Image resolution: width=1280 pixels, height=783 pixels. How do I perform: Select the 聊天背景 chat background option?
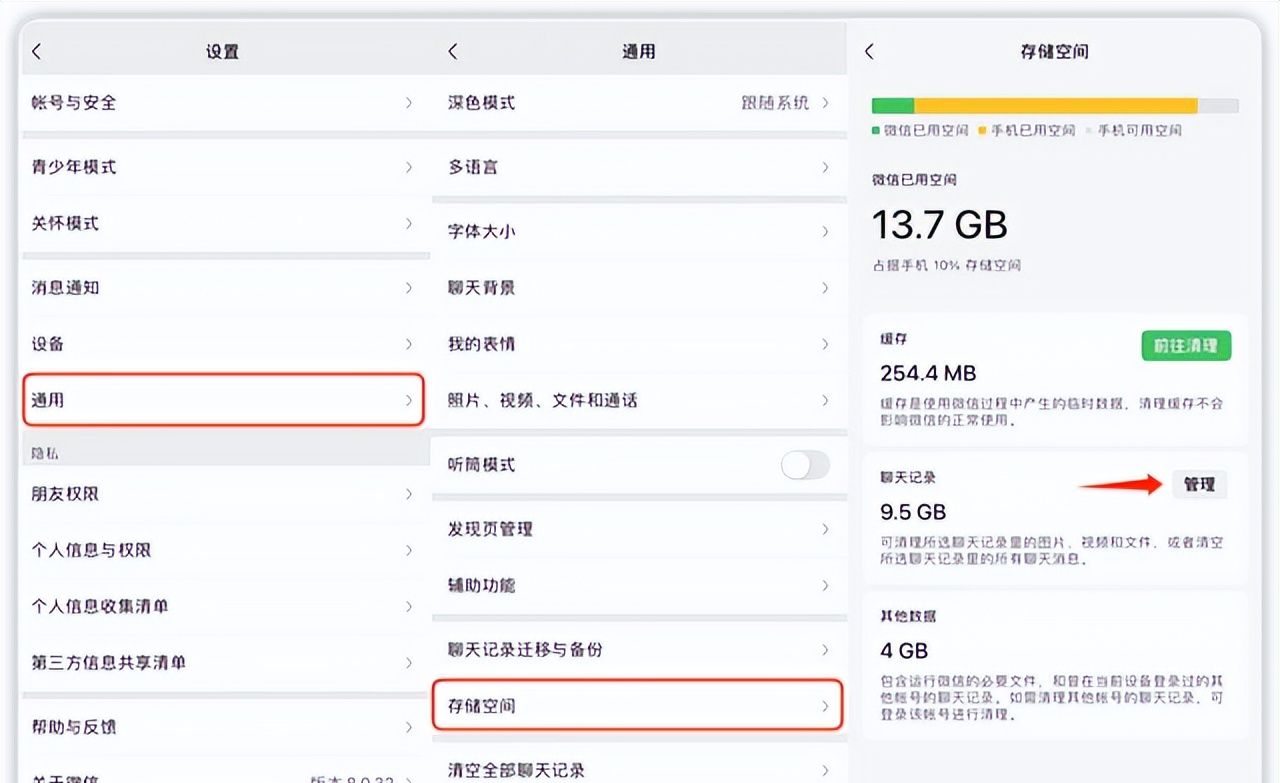[x=640, y=287]
